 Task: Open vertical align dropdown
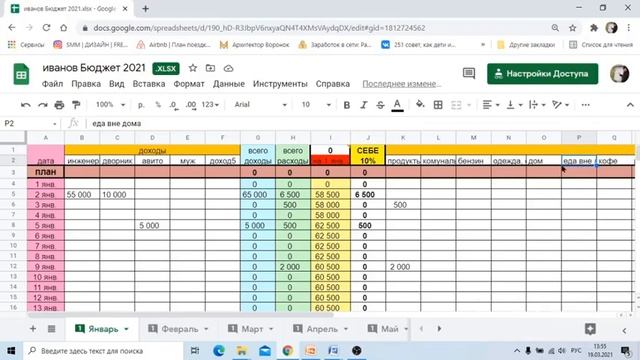[x=514, y=105]
